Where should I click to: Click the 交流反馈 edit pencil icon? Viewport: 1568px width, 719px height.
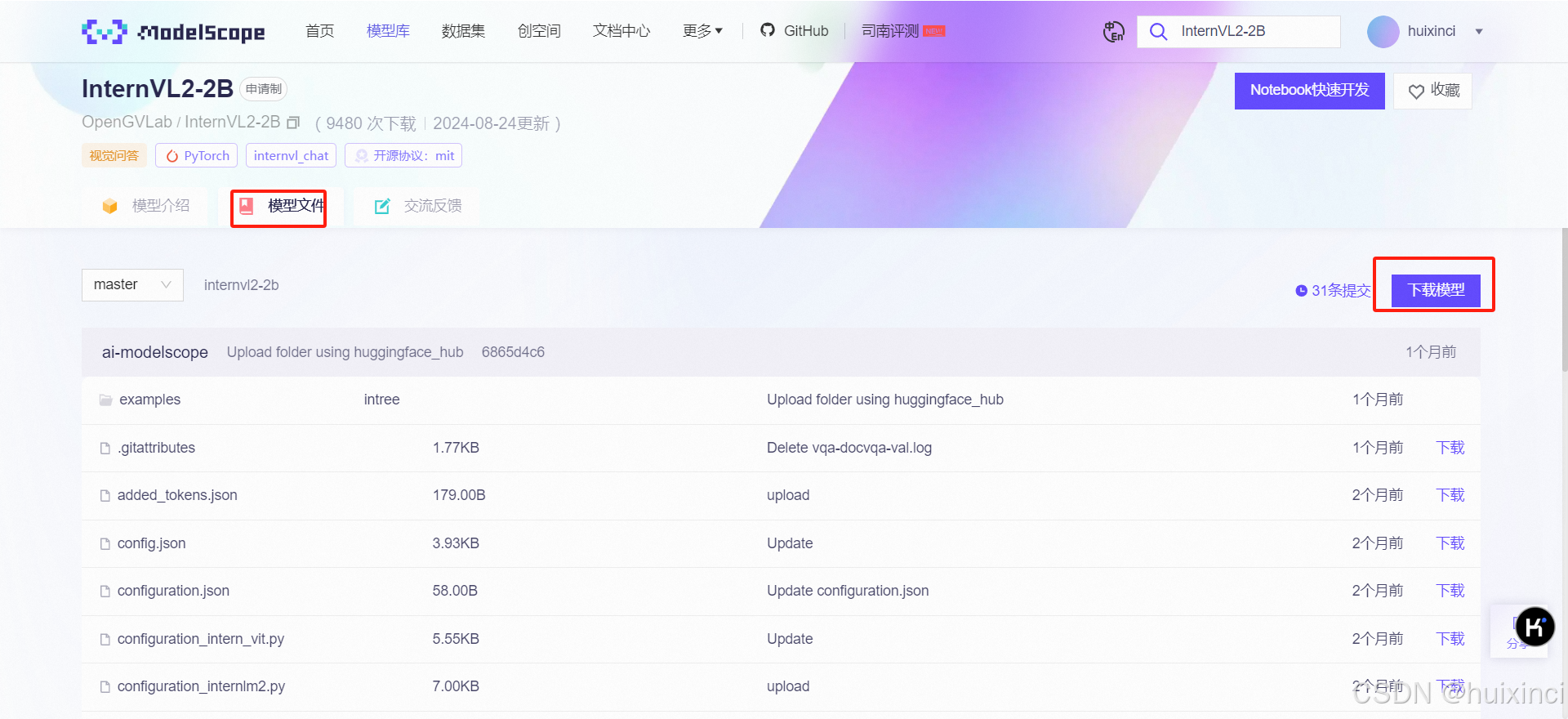pyautogui.click(x=382, y=206)
